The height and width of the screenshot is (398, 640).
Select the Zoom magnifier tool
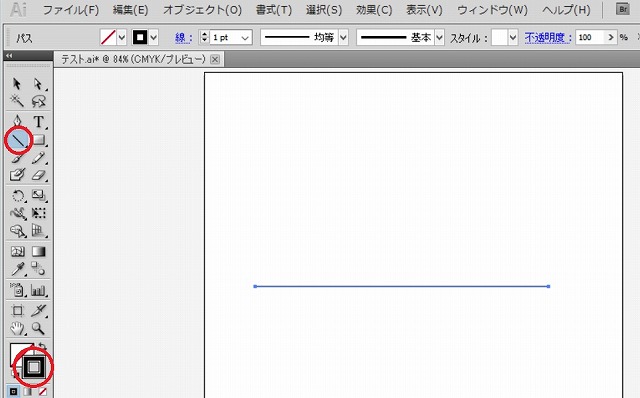pyautogui.click(x=38, y=328)
